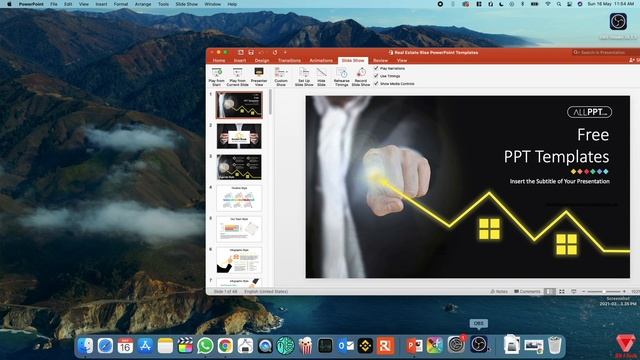The width and height of the screenshot is (640, 360).
Task: Open the App Store from the Dock
Action: coord(145,346)
